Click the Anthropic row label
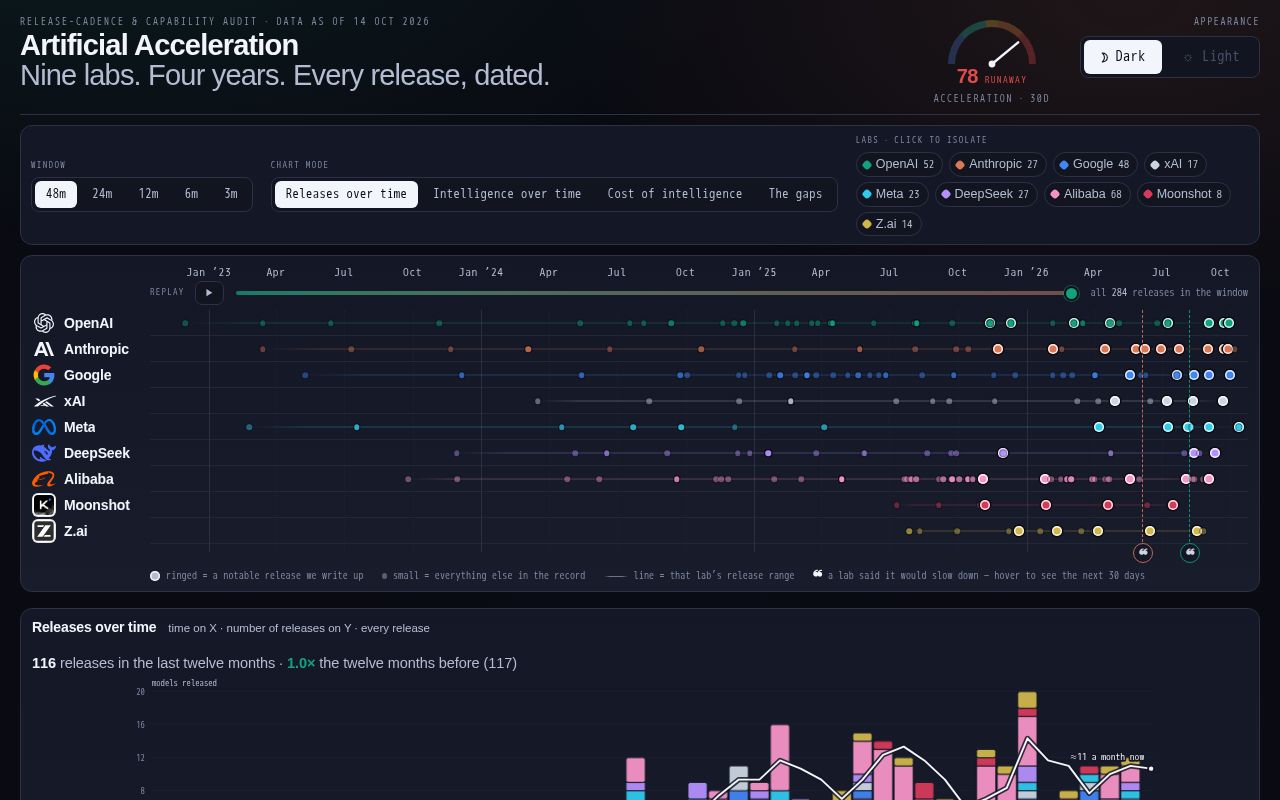The width and height of the screenshot is (1280, 800). pos(96,349)
